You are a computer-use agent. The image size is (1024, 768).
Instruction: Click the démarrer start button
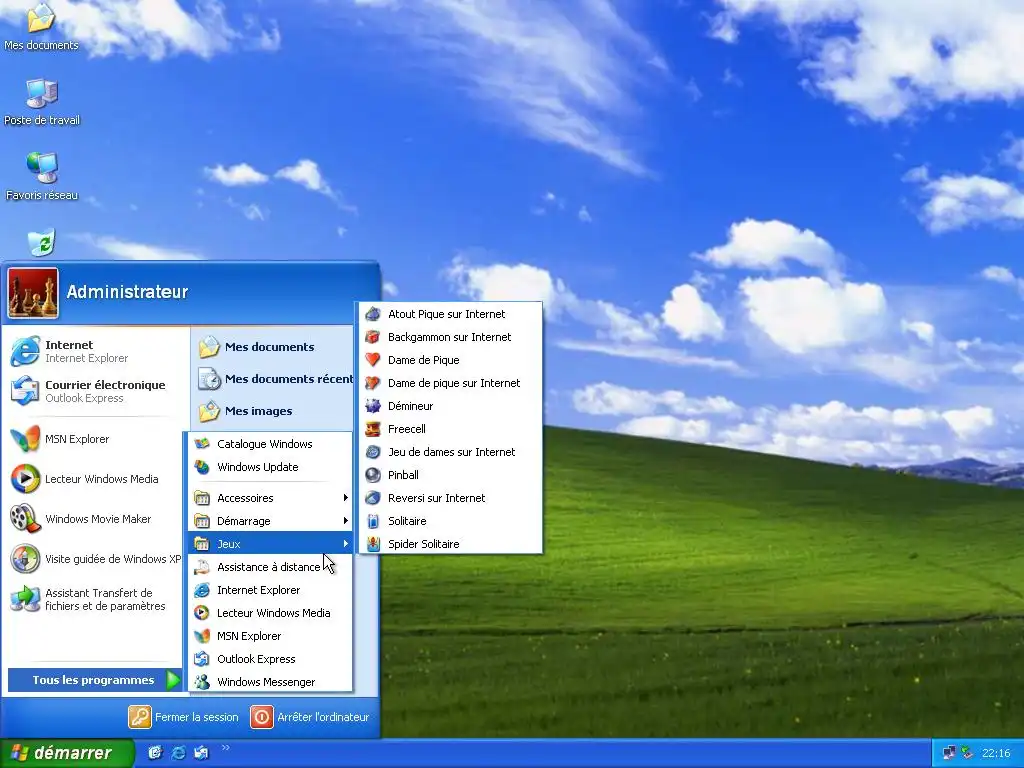tap(67, 753)
